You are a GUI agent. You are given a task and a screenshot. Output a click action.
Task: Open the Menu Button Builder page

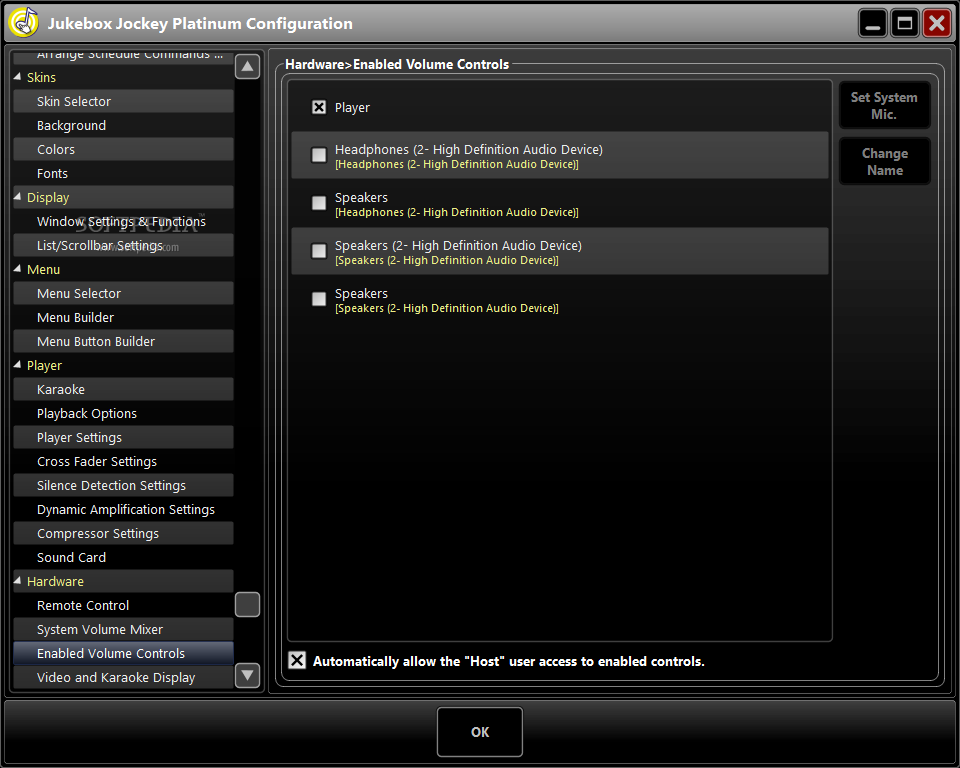click(123, 341)
